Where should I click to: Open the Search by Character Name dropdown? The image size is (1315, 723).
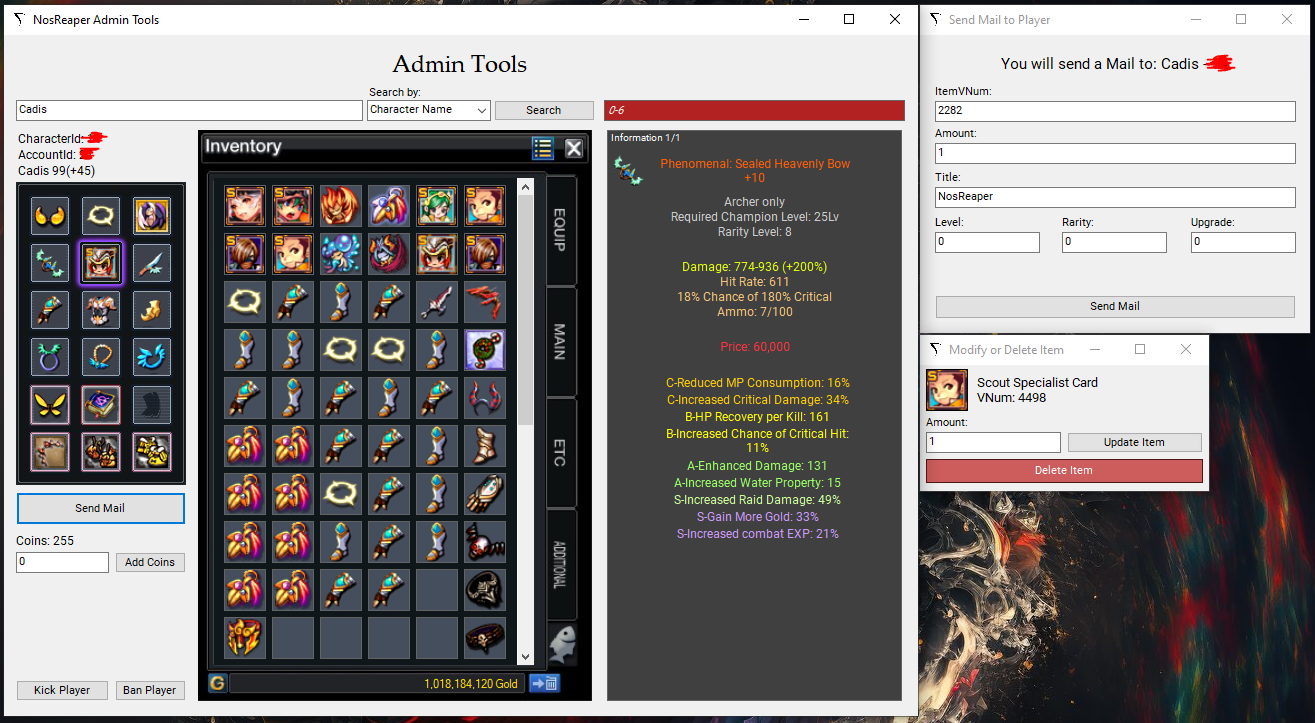click(x=429, y=110)
